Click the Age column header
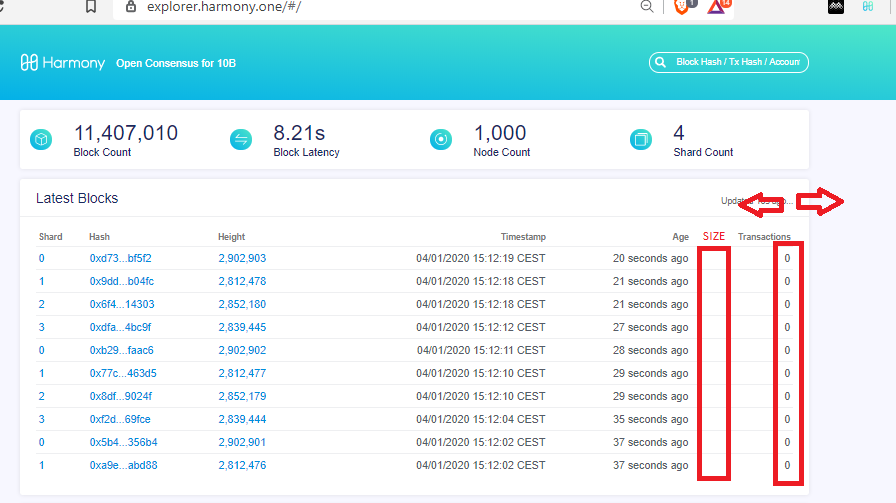896x503 pixels. coord(681,237)
